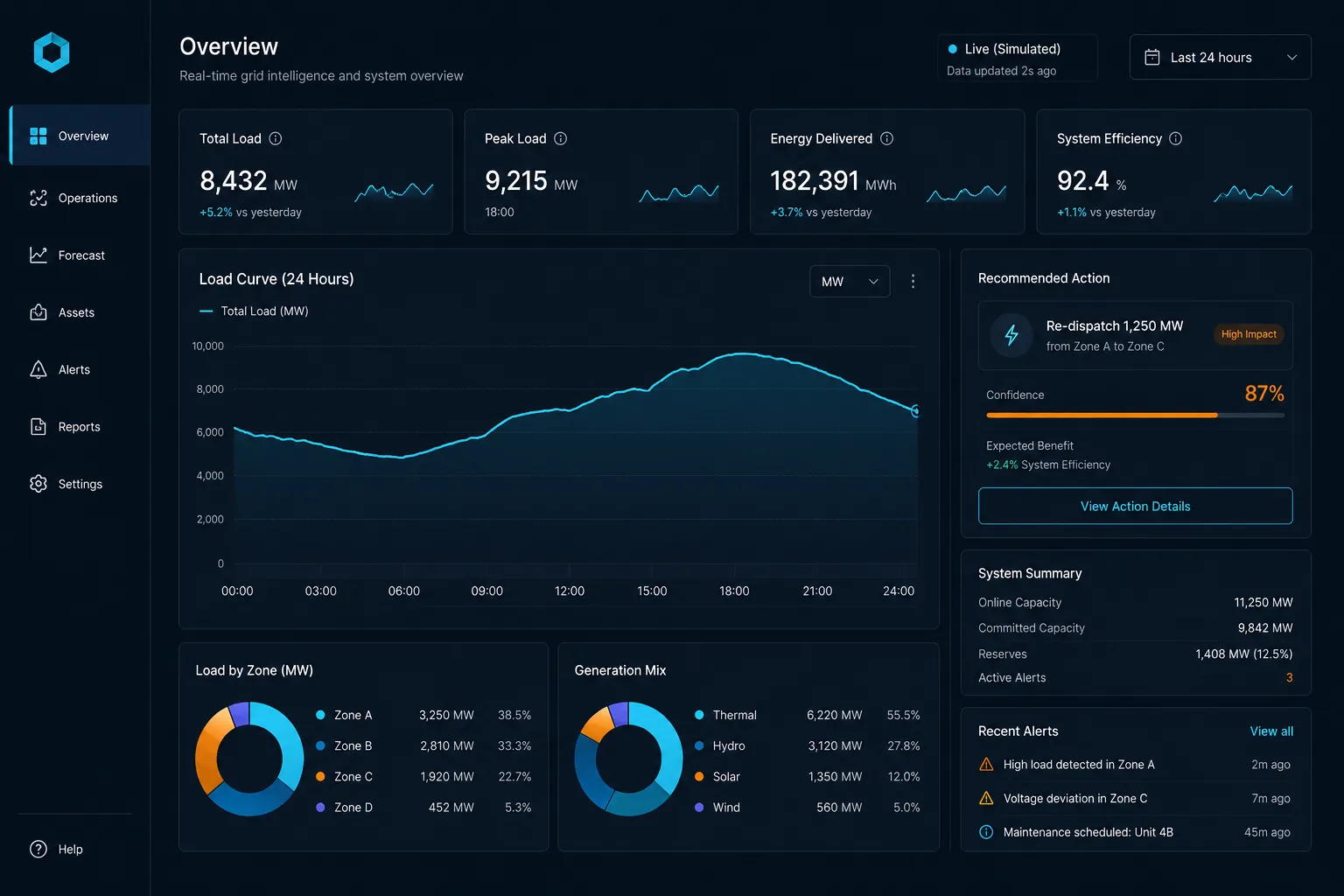Click the Generation Mix donut chart
Screen dimensions: 1344x896
pos(628,759)
